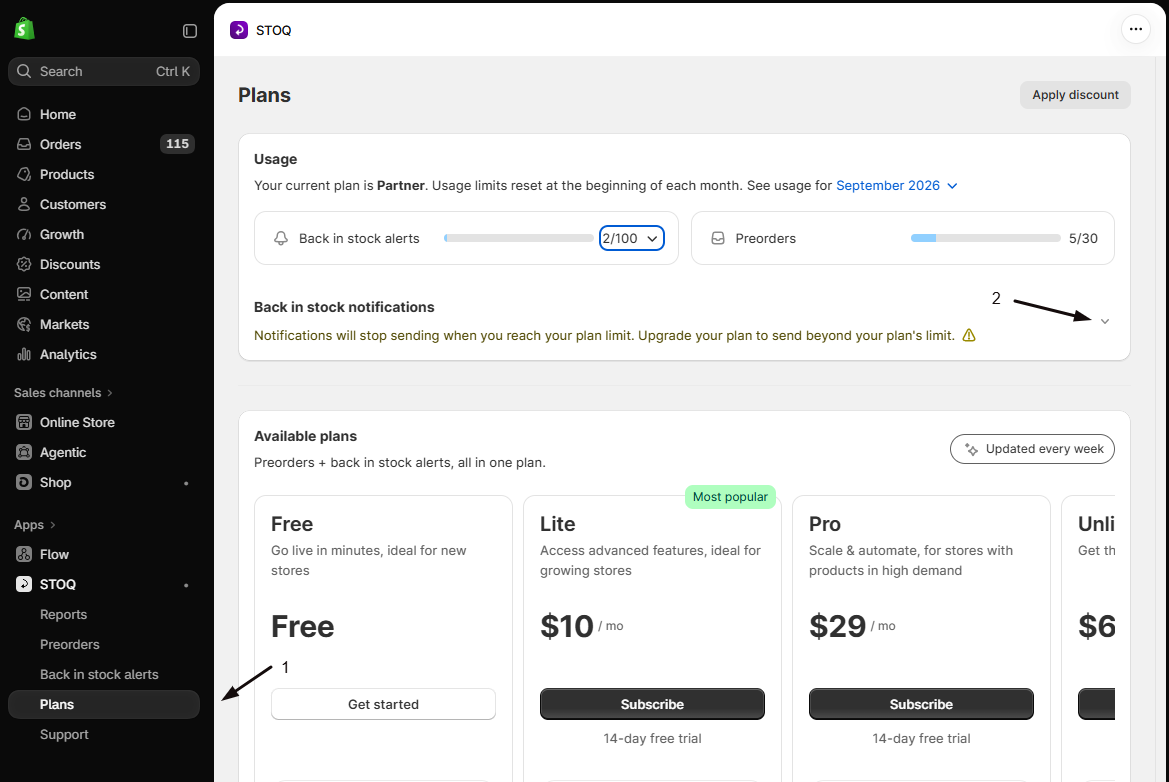Image resolution: width=1169 pixels, height=782 pixels.
Task: Click the bell icon for Back in stock alerts
Action: pos(280,239)
